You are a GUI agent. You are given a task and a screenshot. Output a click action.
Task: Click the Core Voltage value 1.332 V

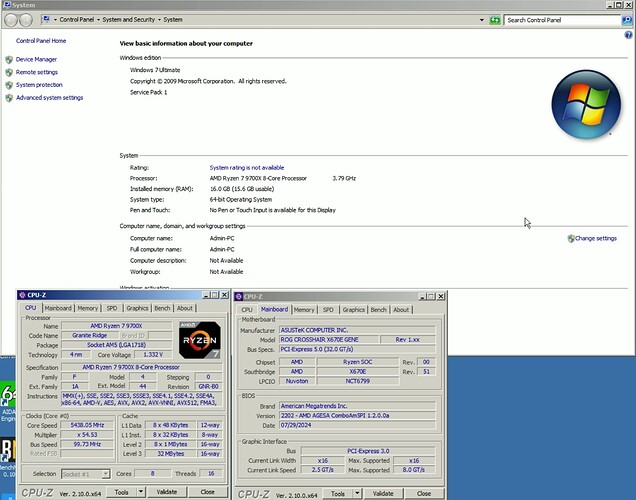(153, 354)
